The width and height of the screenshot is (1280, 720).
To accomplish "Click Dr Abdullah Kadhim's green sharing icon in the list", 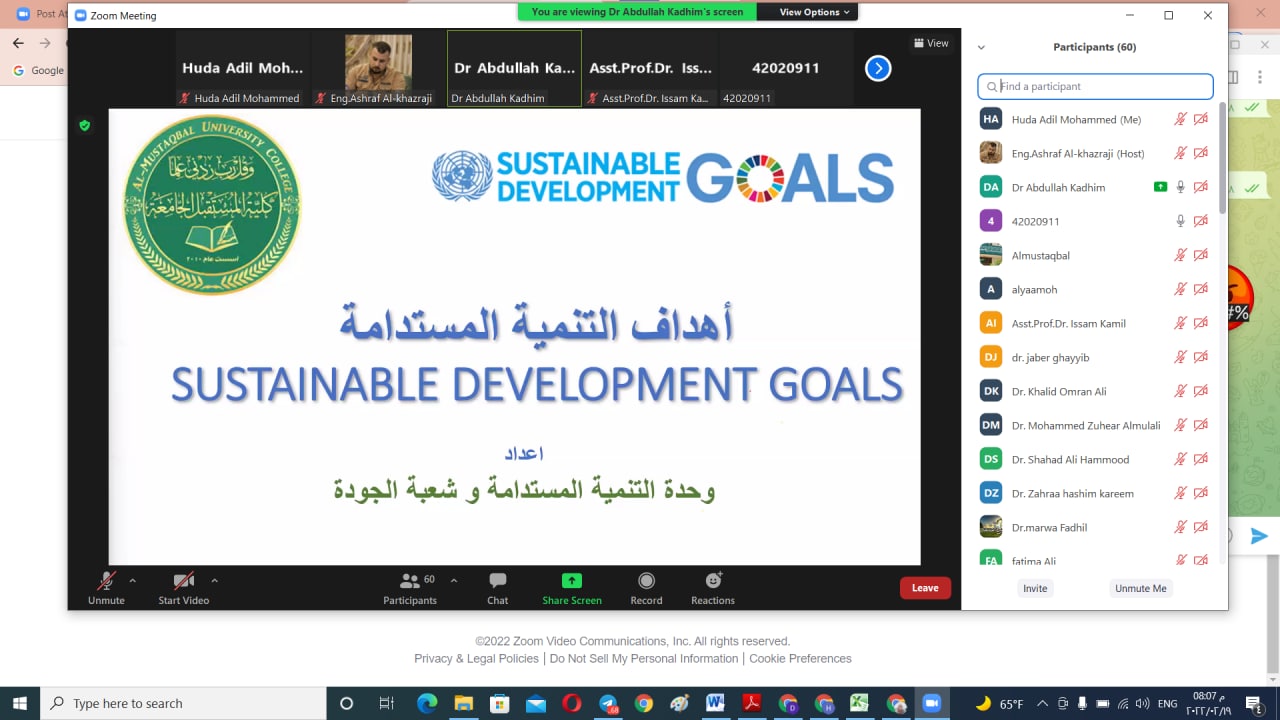I will point(1160,187).
